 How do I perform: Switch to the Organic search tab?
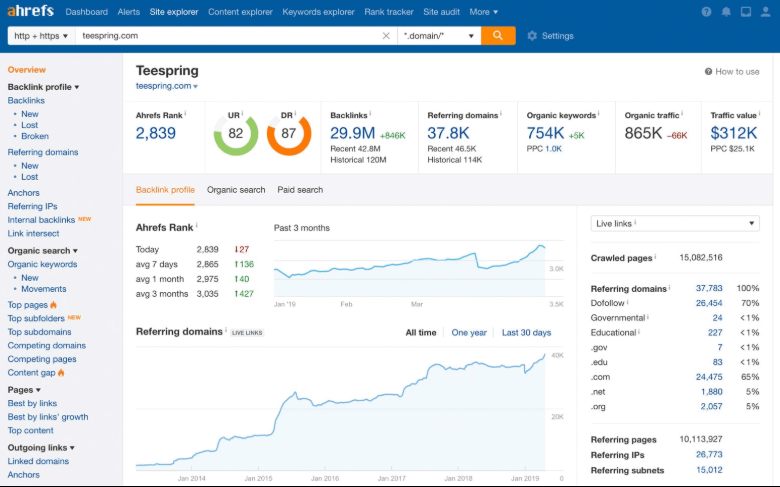(236, 190)
